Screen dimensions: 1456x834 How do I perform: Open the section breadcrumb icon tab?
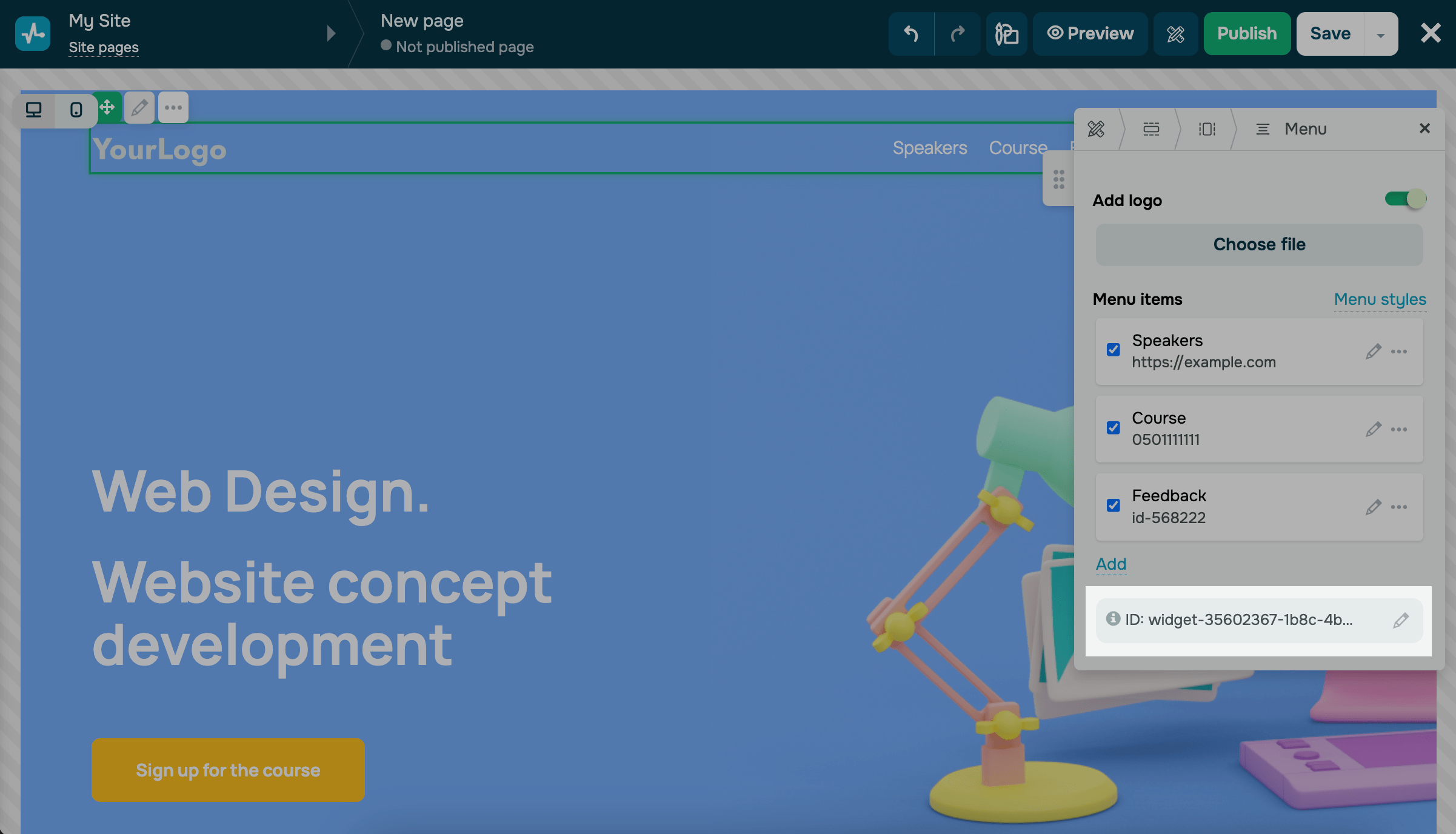coord(1151,129)
